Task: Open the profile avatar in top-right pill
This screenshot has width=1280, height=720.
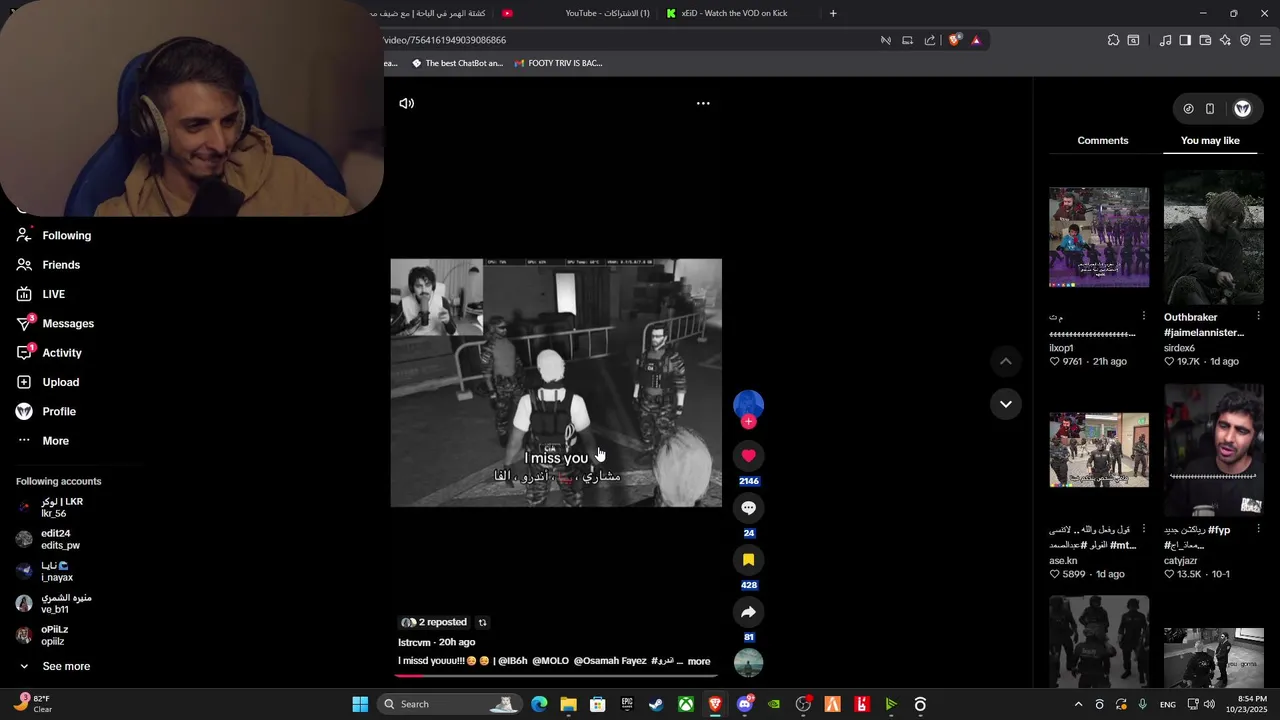Action: click(1242, 108)
